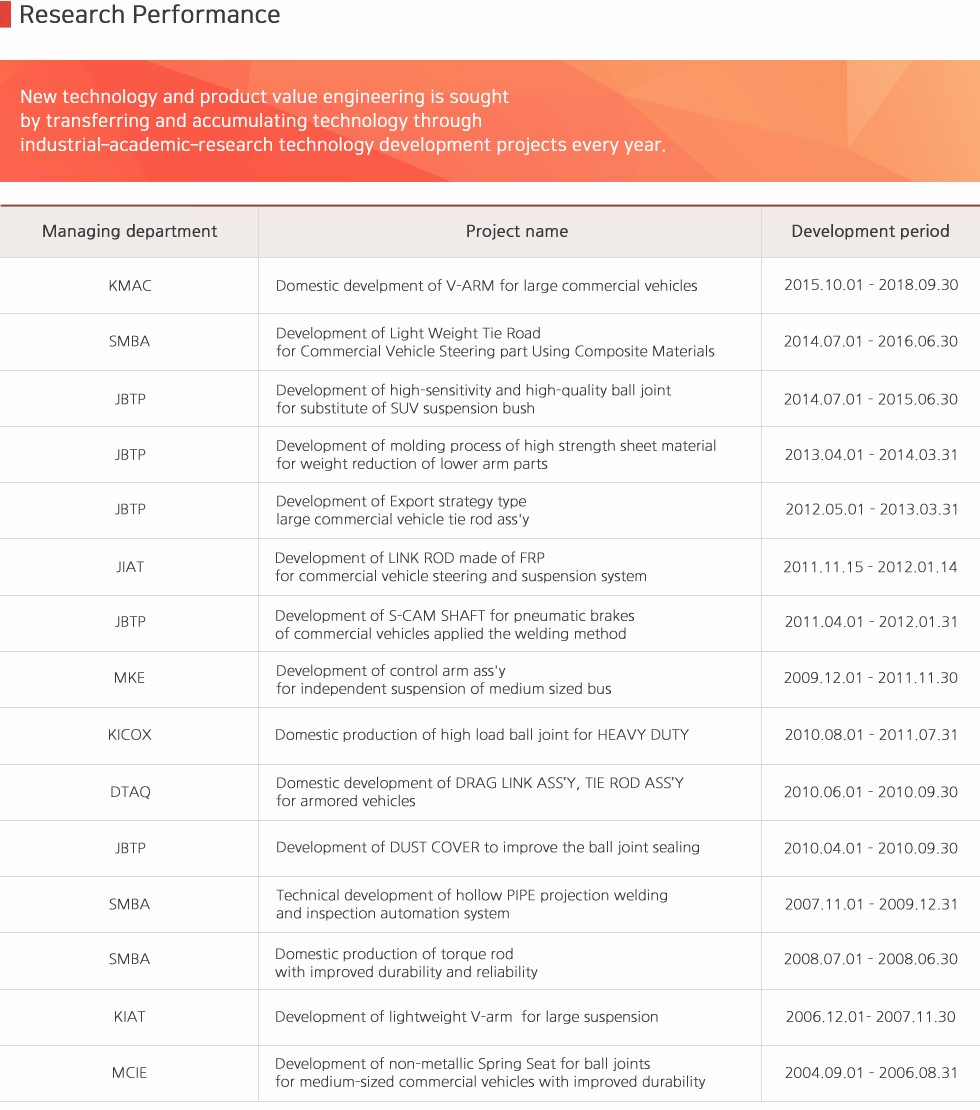The image size is (980, 1110).
Task: Select the Project name column header
Action: click(517, 231)
